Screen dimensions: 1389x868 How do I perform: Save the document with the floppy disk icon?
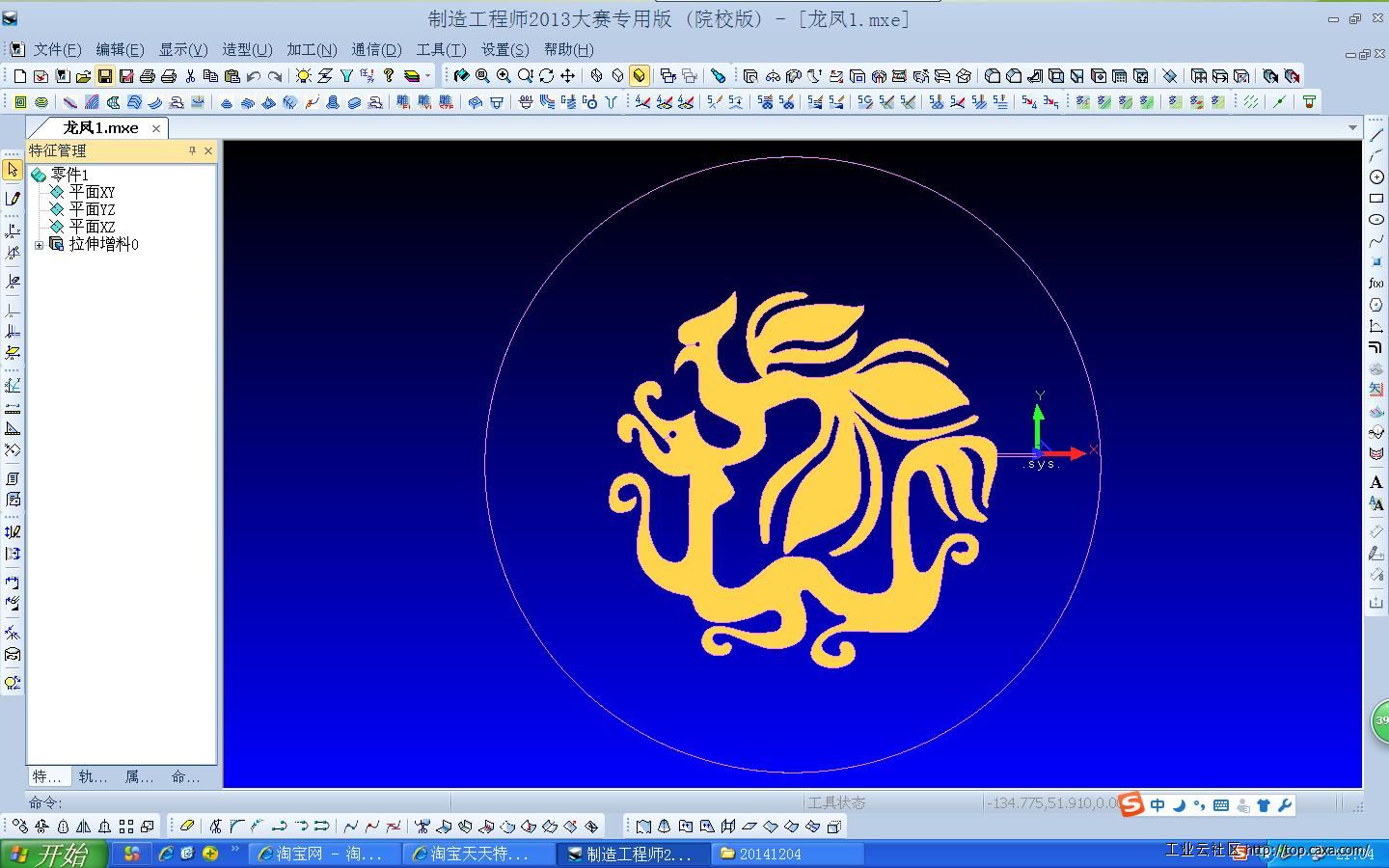[105, 75]
